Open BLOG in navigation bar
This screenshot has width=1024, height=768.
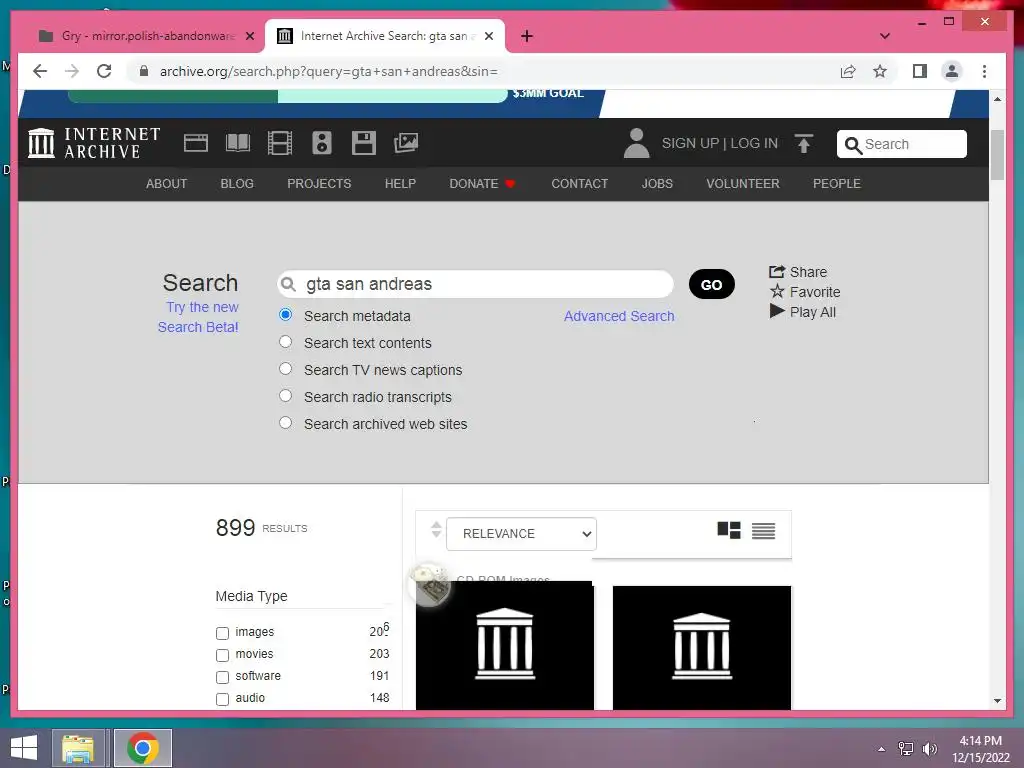237,184
